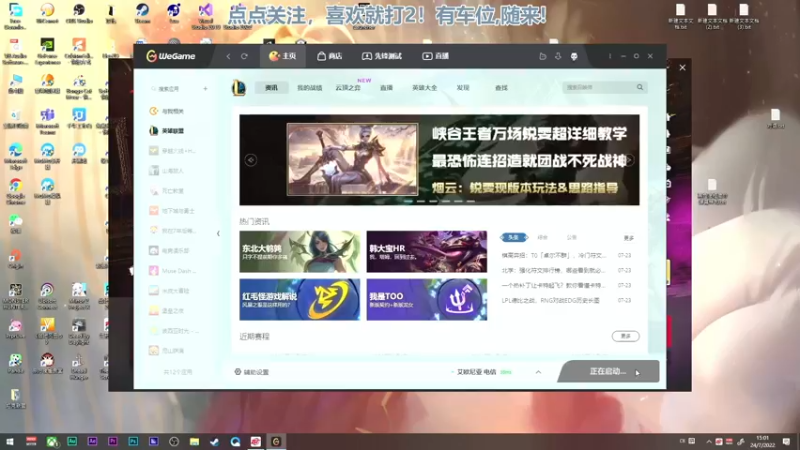
Task: Refresh the WeGame page
Action: pyautogui.click(x=244, y=56)
